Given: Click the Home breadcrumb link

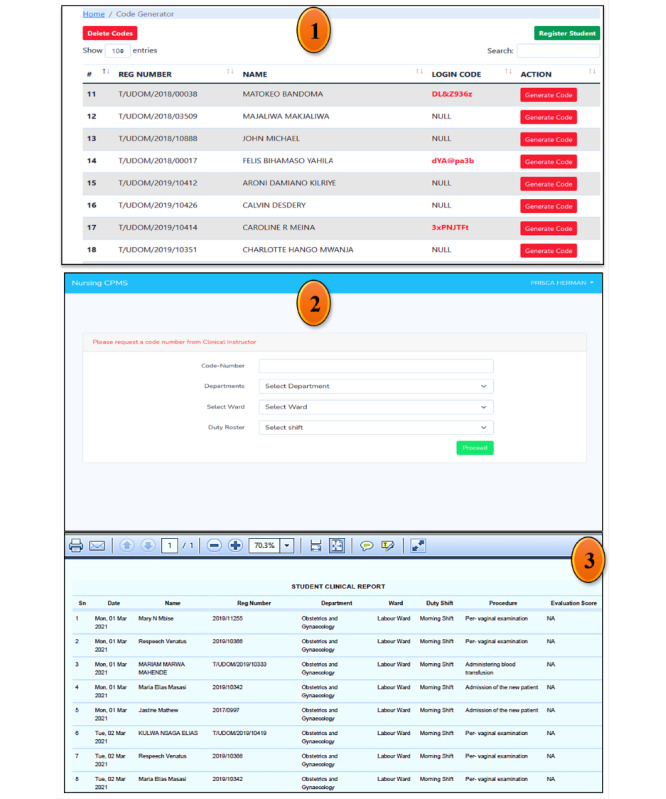Looking at the screenshot, I should pyautogui.click(x=94, y=14).
